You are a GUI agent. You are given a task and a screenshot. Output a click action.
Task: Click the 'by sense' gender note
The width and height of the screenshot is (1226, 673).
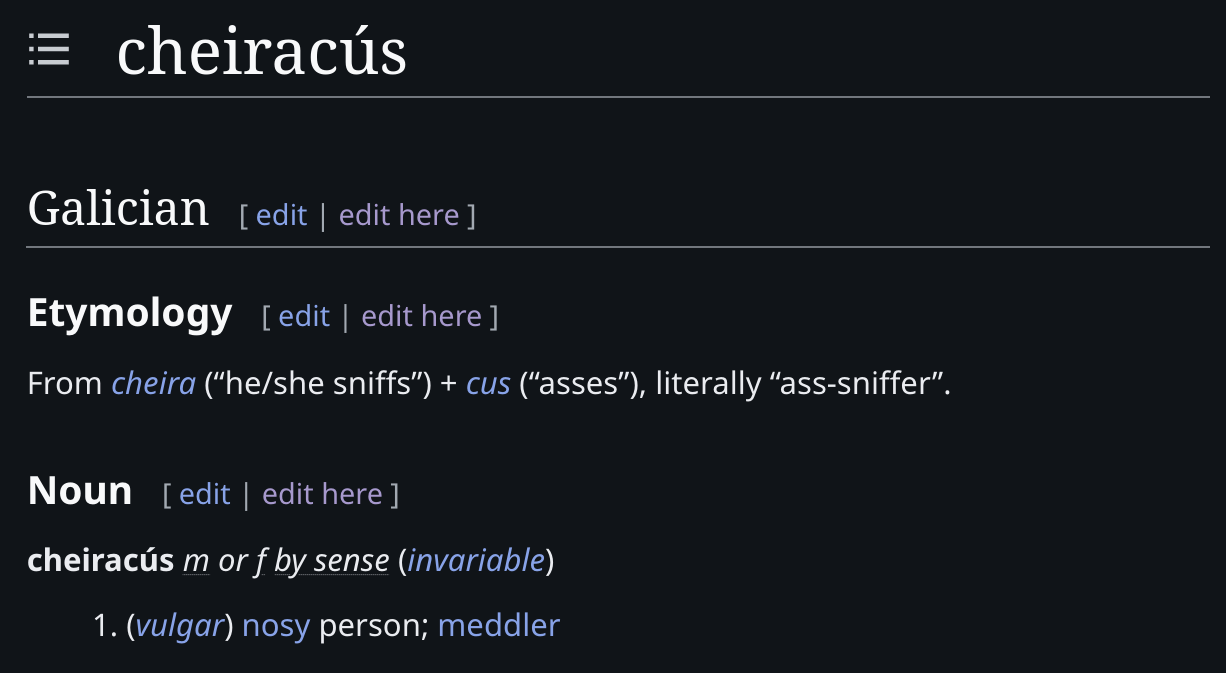click(x=332, y=561)
